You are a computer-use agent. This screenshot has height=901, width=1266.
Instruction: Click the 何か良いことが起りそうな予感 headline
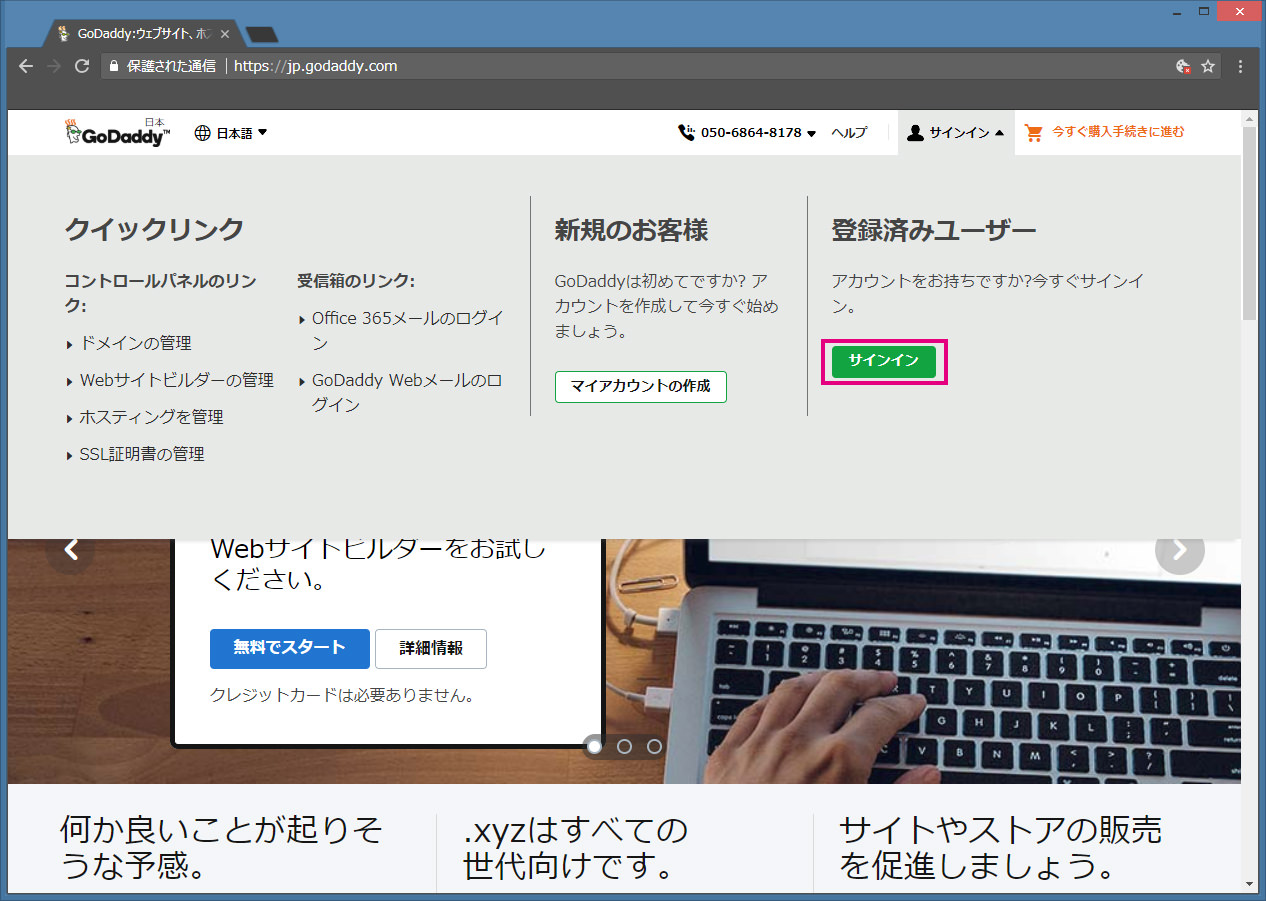pos(221,847)
